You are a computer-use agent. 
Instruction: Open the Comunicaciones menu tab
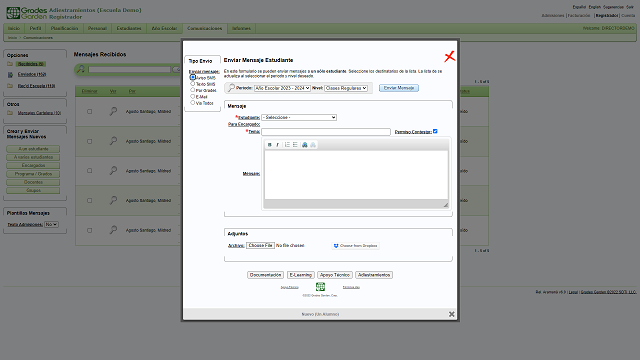(204, 28)
